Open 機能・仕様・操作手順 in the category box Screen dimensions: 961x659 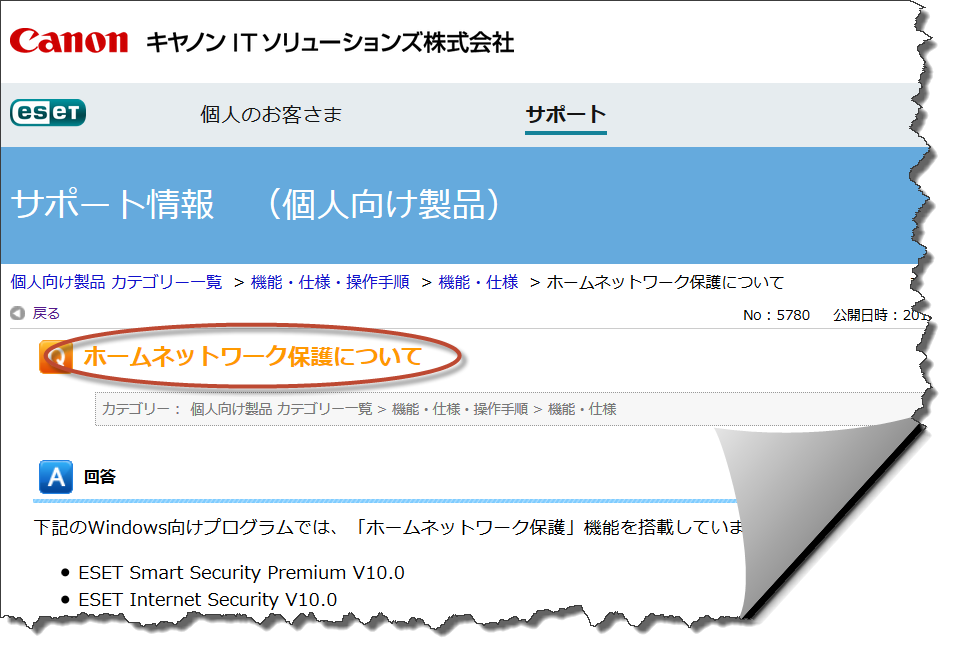460,409
